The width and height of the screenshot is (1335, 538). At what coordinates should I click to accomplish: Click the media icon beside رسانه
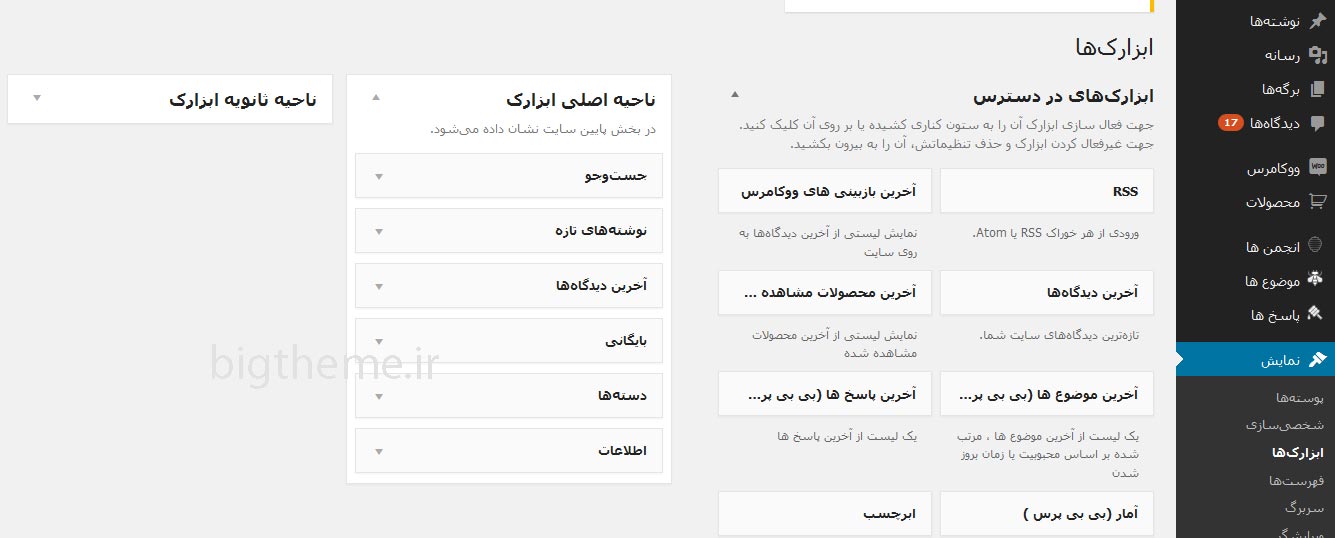point(1317,55)
